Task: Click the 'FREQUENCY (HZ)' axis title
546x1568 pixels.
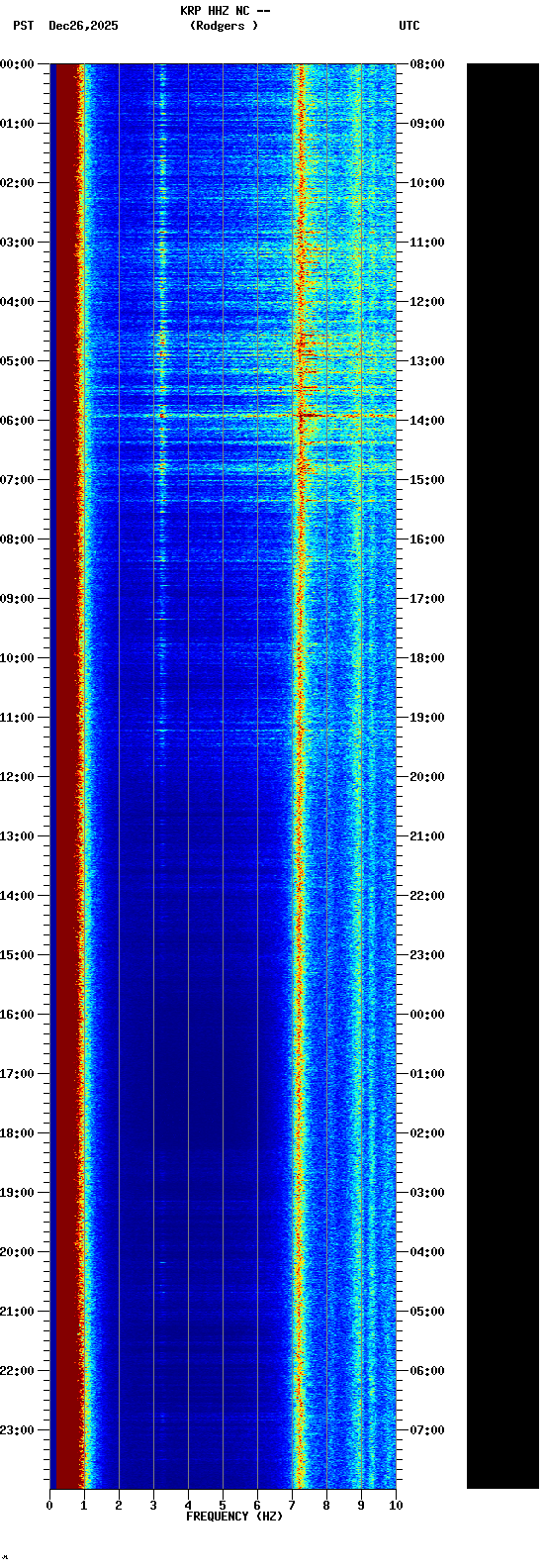Action: tap(234, 1517)
